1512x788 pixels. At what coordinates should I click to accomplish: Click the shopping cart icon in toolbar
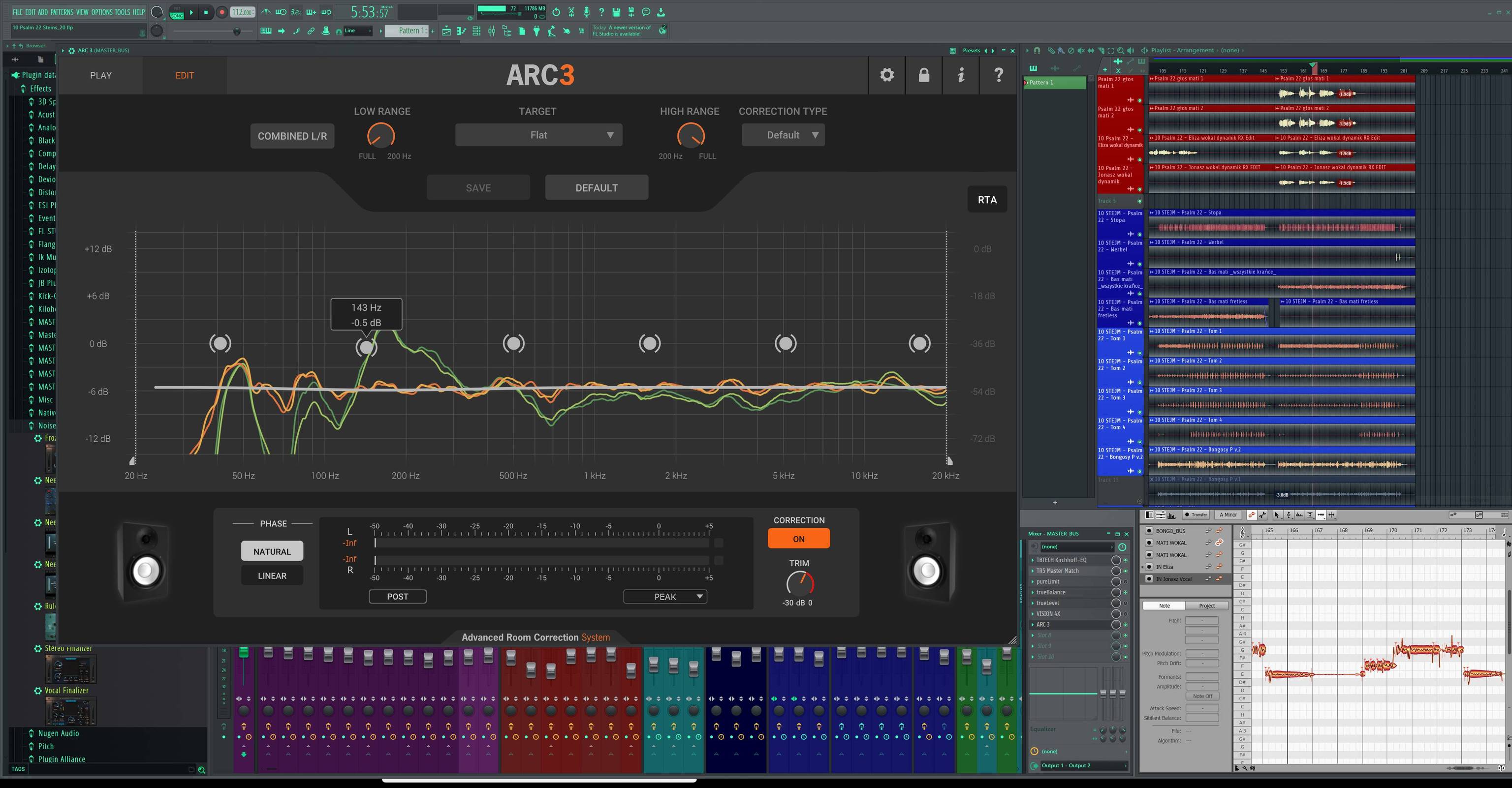581,30
